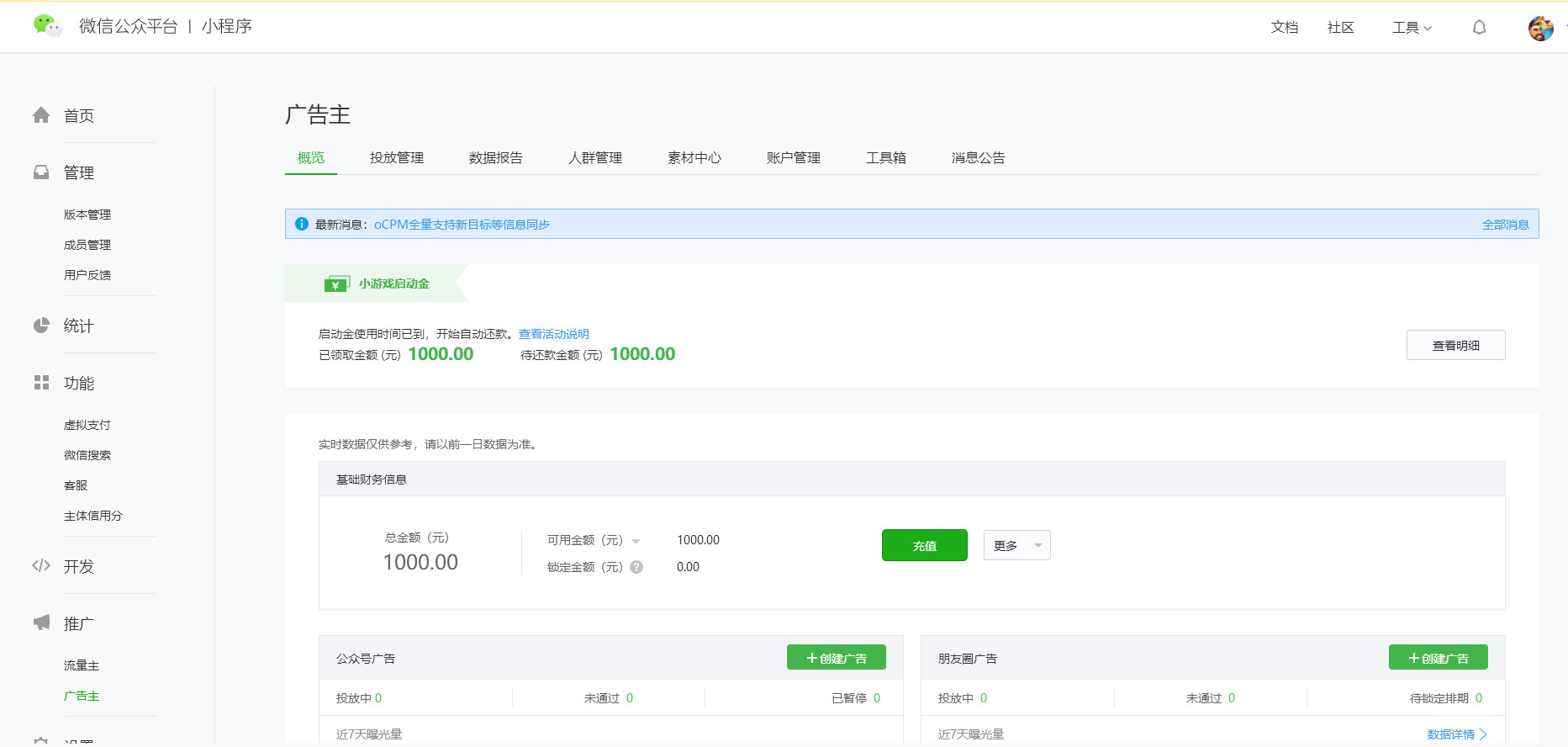Select 广告主 in the sidebar
This screenshot has height=747, width=1568.
[82, 696]
